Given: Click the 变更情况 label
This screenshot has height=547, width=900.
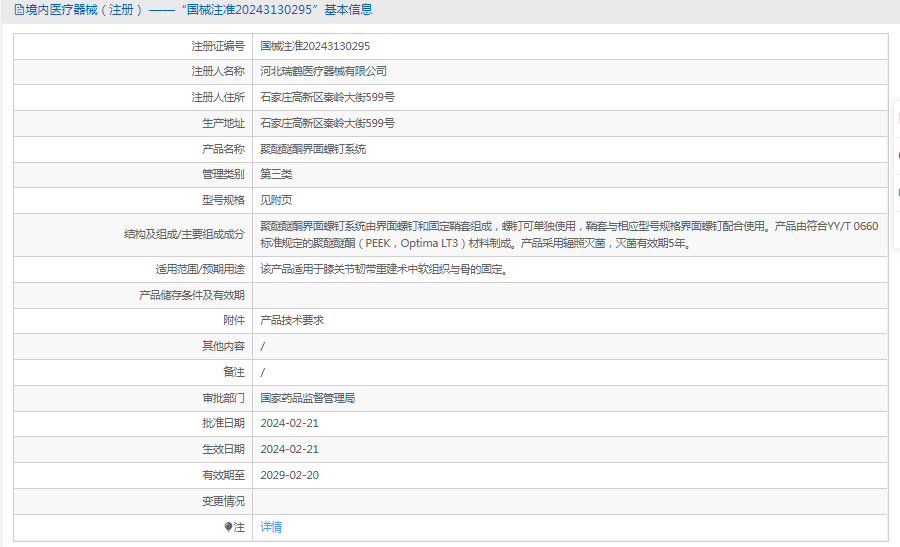Looking at the screenshot, I should point(223,501).
